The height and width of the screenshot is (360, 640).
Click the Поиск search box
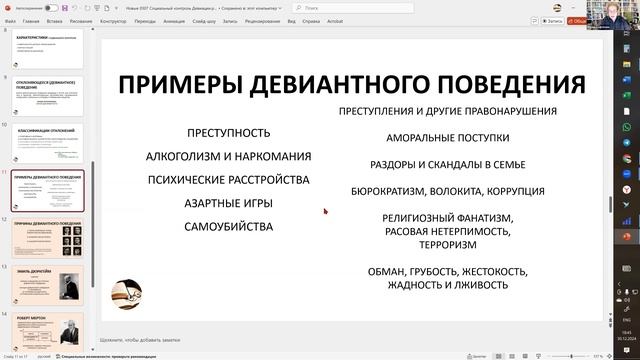[x=353, y=8]
